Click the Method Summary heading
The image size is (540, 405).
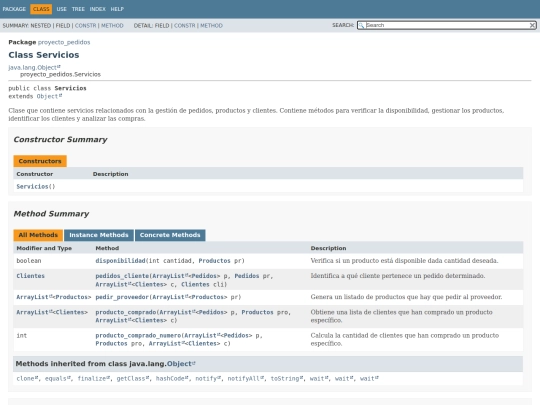[51, 214]
